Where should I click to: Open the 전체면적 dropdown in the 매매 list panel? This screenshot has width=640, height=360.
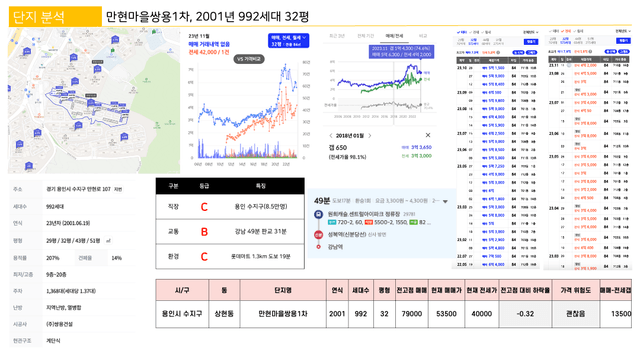pyautogui.click(x=531, y=32)
